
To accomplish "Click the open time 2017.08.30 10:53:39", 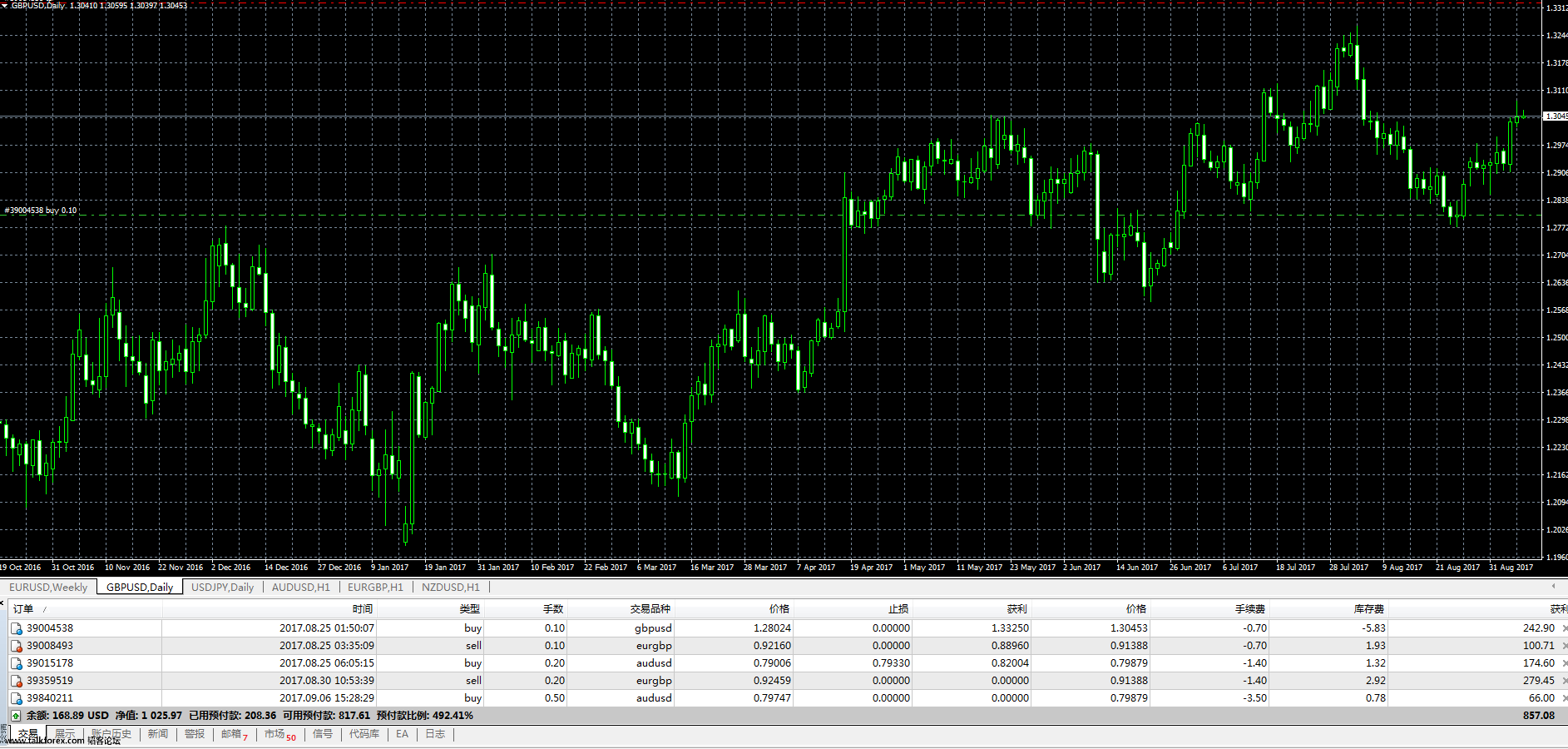I will pyautogui.click(x=327, y=681).
